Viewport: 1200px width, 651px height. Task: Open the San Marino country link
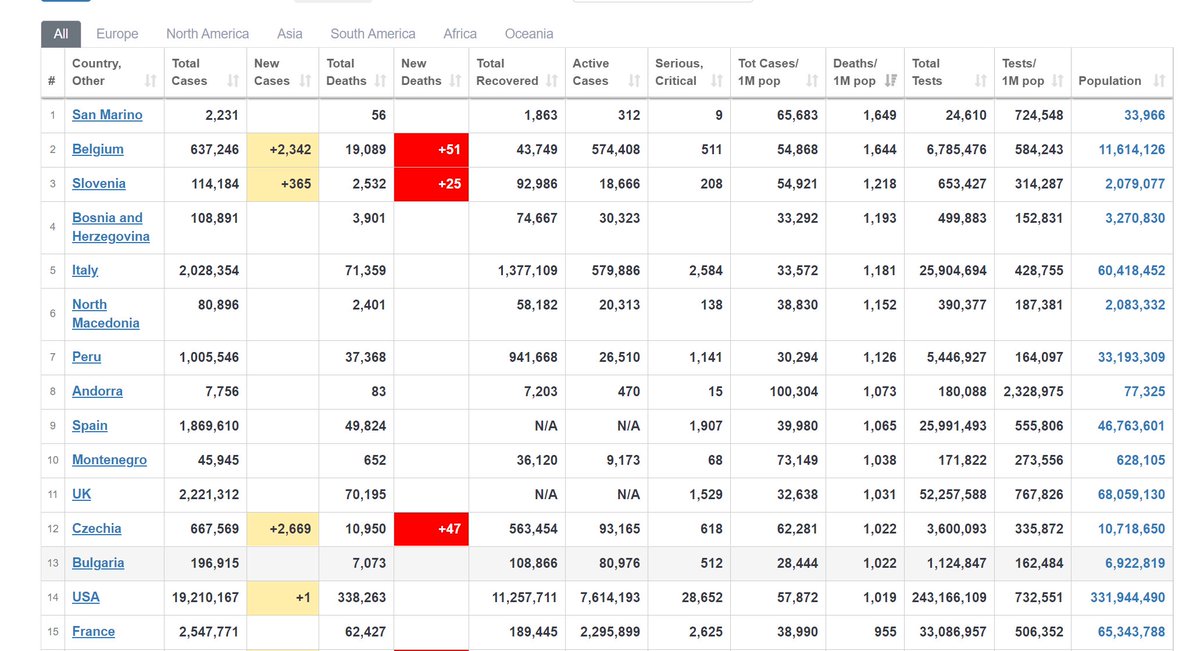[x=107, y=115]
